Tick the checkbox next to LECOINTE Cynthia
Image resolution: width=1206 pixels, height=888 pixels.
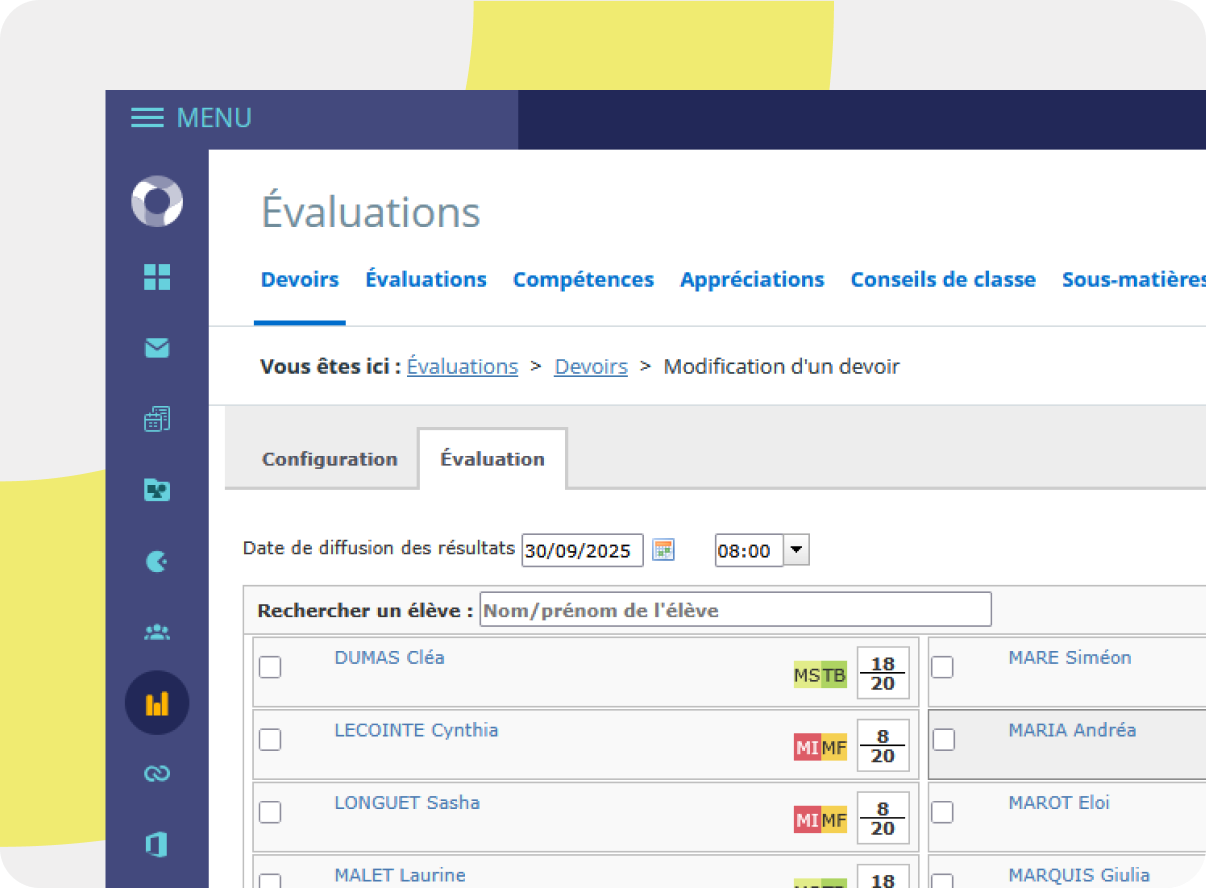tap(270, 740)
